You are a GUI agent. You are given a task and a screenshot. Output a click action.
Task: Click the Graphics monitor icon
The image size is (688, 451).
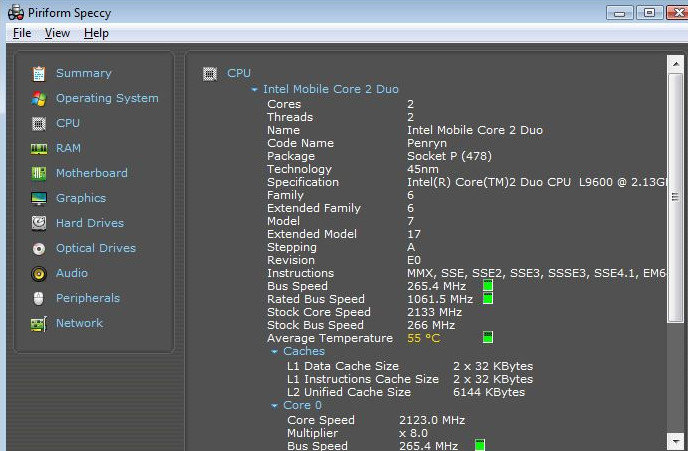pyautogui.click(x=39, y=198)
